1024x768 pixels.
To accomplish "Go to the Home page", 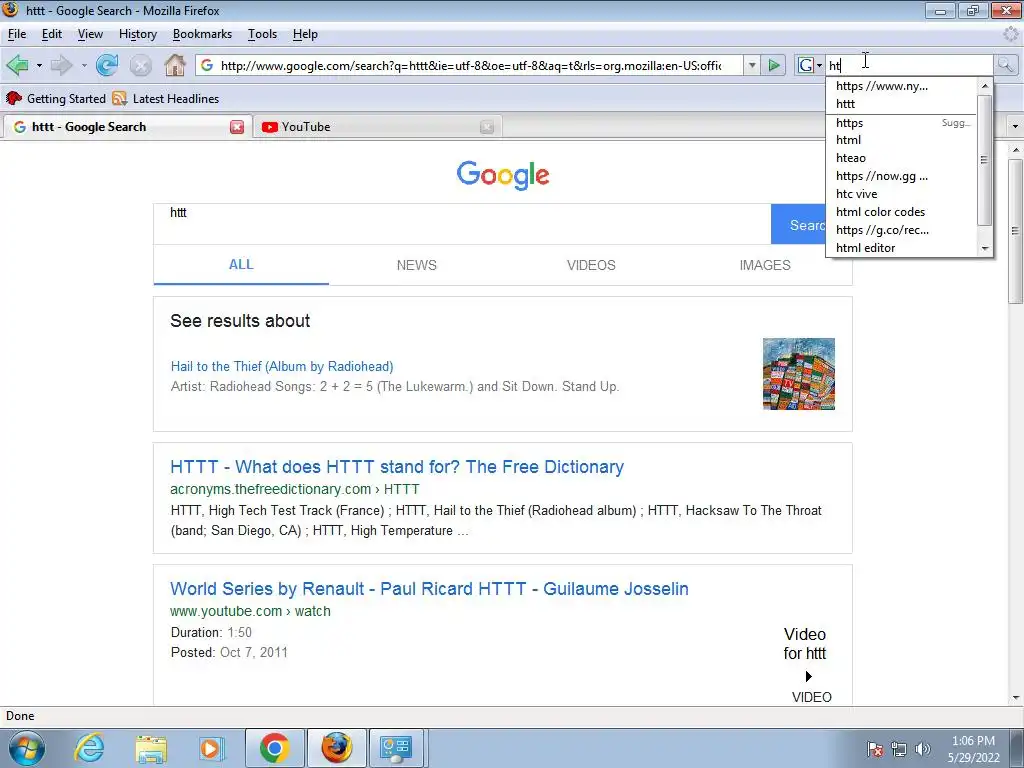I will [174, 65].
